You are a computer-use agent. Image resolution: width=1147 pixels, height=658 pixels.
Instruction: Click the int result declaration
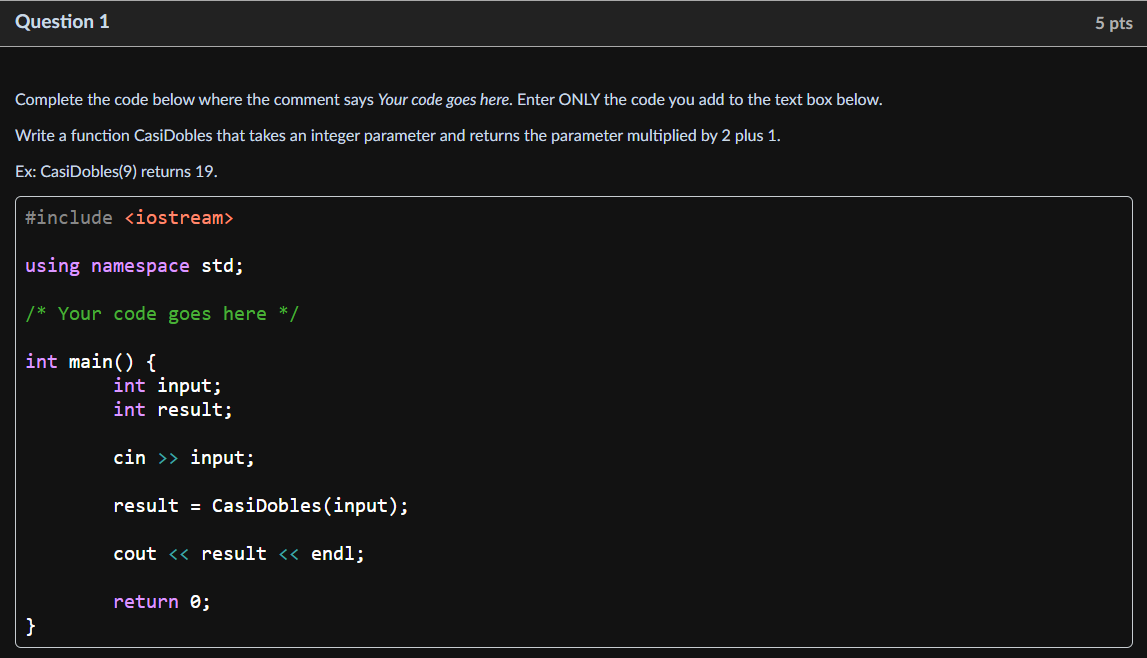[172, 409]
